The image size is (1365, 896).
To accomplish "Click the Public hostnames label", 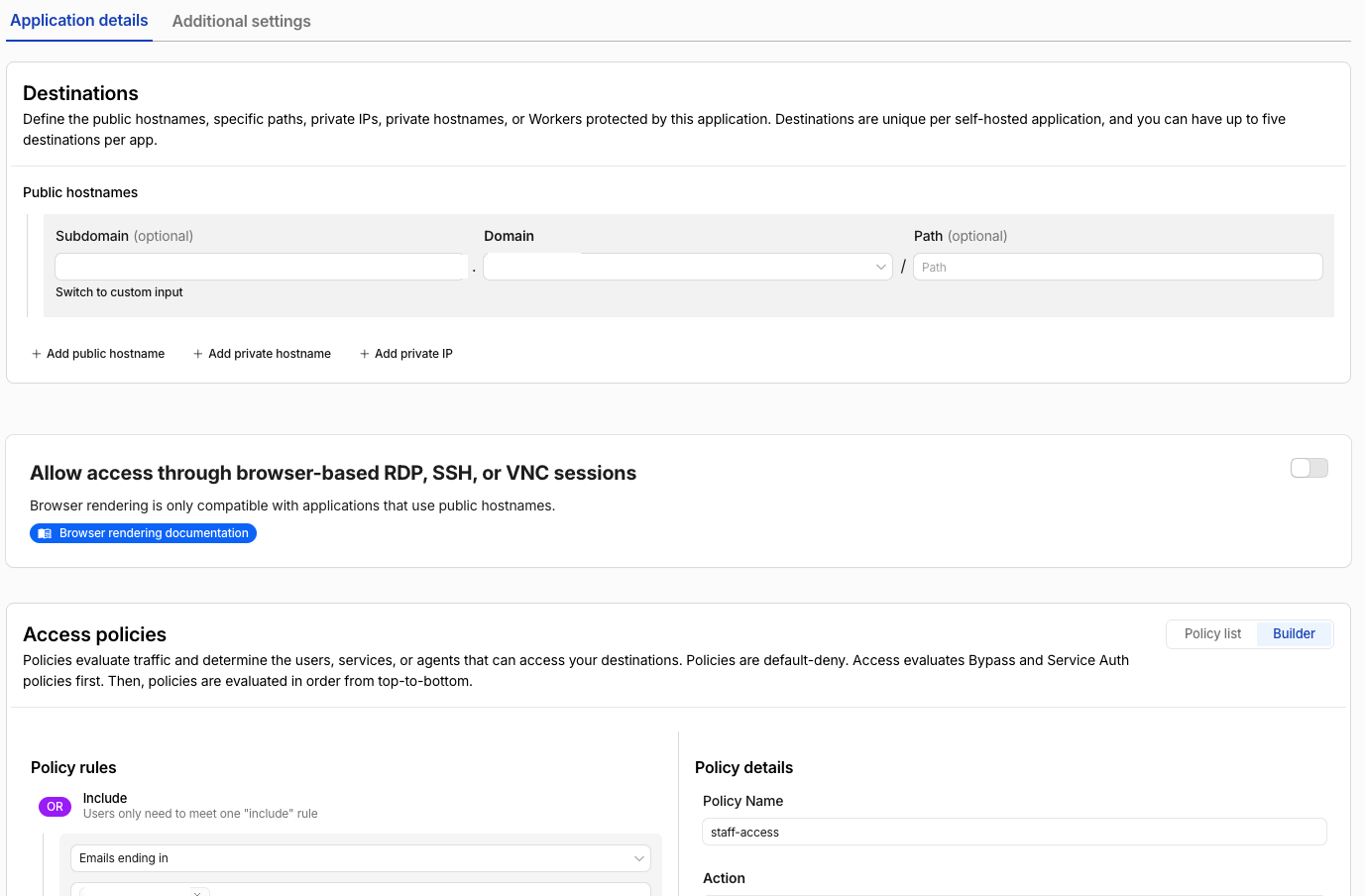I will pos(80,192).
